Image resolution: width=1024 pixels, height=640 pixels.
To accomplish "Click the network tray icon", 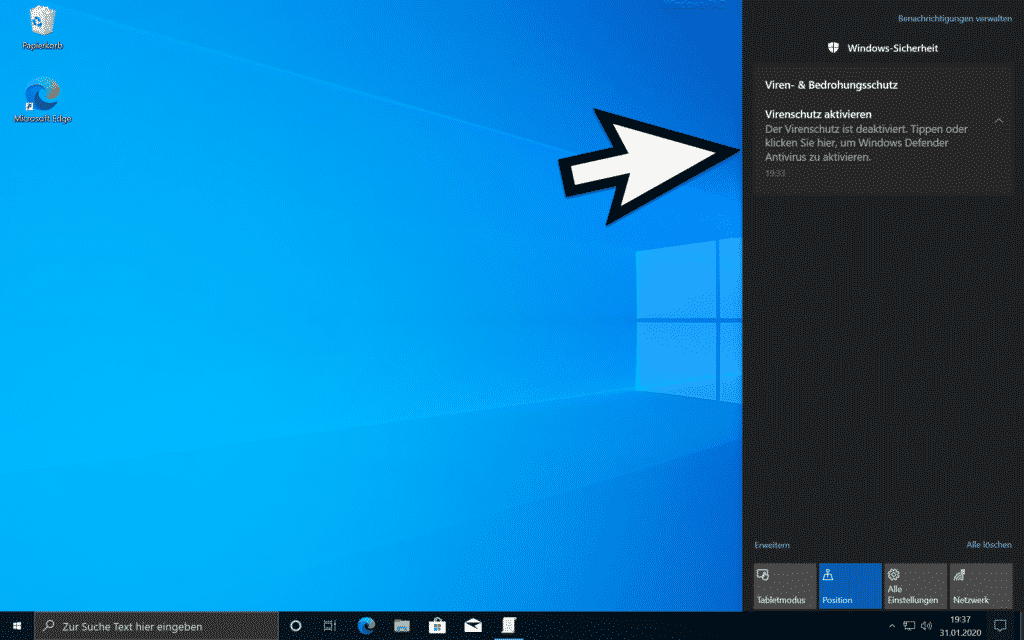I will 909,626.
